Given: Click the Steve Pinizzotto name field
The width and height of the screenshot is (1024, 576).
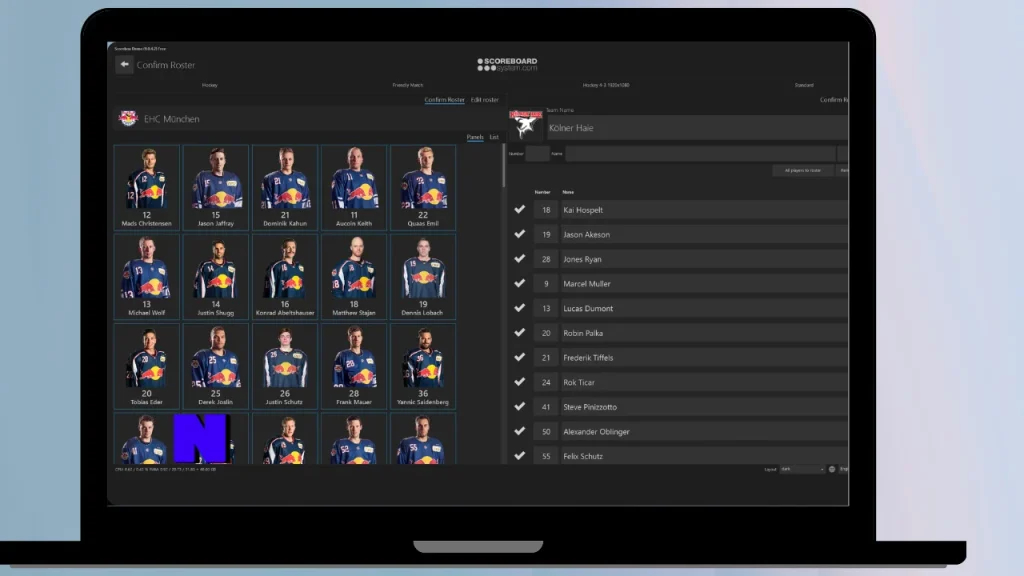Looking at the screenshot, I should [705, 407].
